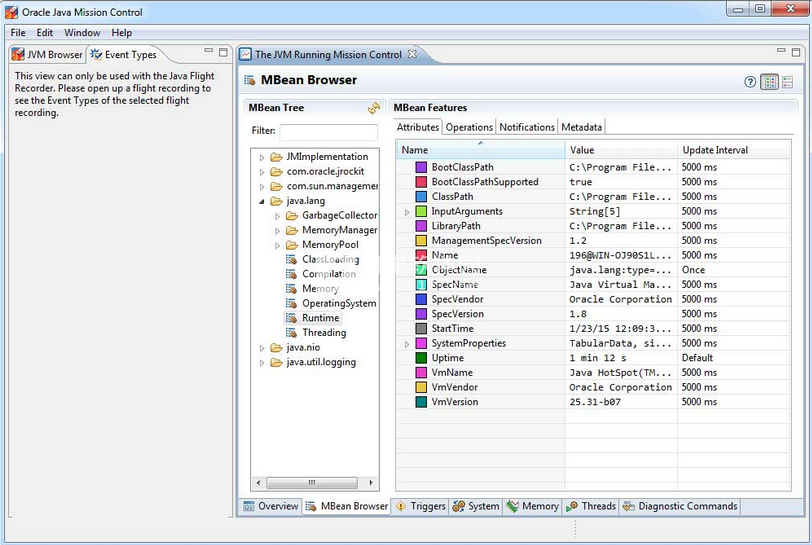Select the Runtime MBean in the tree
Screen dimensions: 812x545
coord(321,318)
